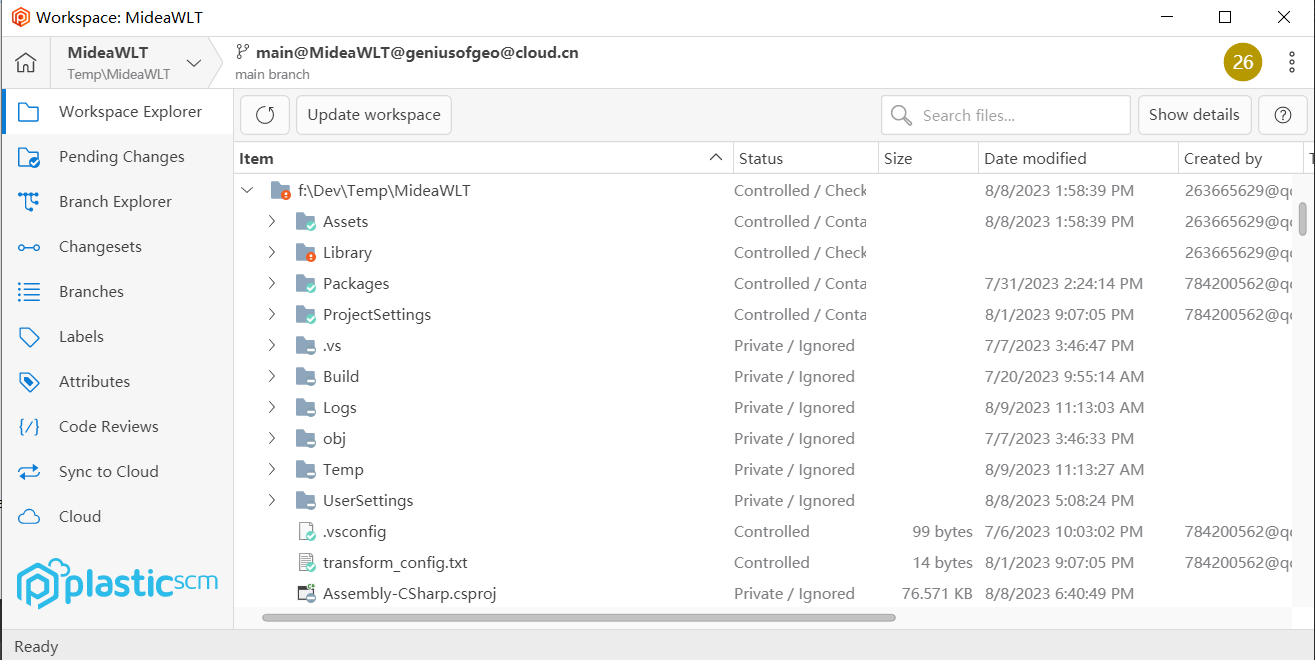Viewport: 1315px width, 660px height.
Task: Collapse the f:\Dev\Temp\MideaWLT root node
Action: tap(248, 190)
